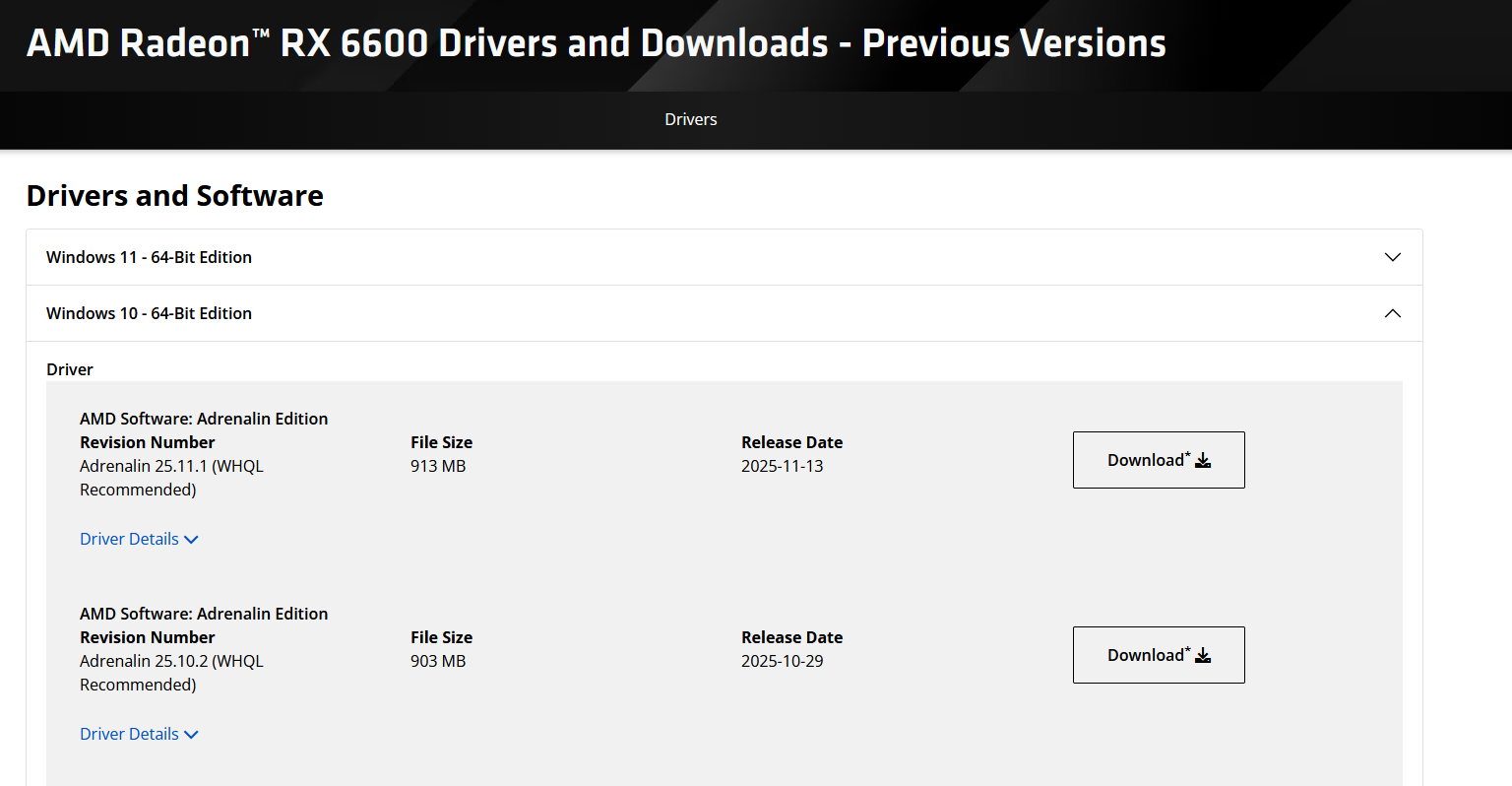Select the release date 2025-10-29
1512x786 pixels.
pos(783,661)
